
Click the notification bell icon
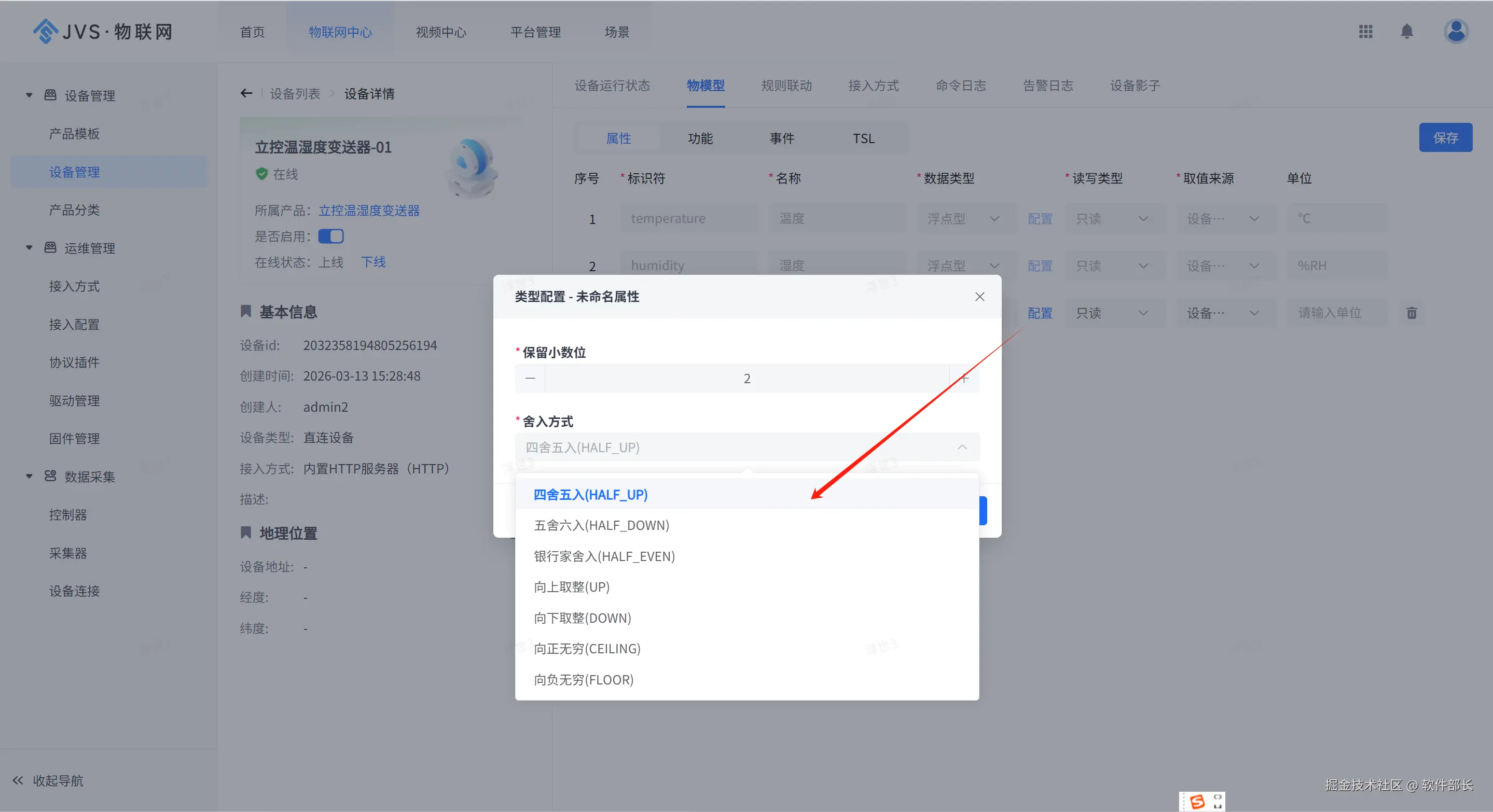click(x=1407, y=31)
